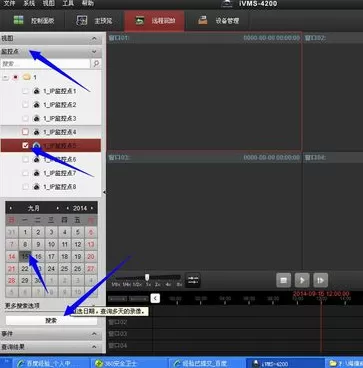Step forward one frame button
Image resolution: width=363 pixels, height=368 pixels.
(320, 280)
